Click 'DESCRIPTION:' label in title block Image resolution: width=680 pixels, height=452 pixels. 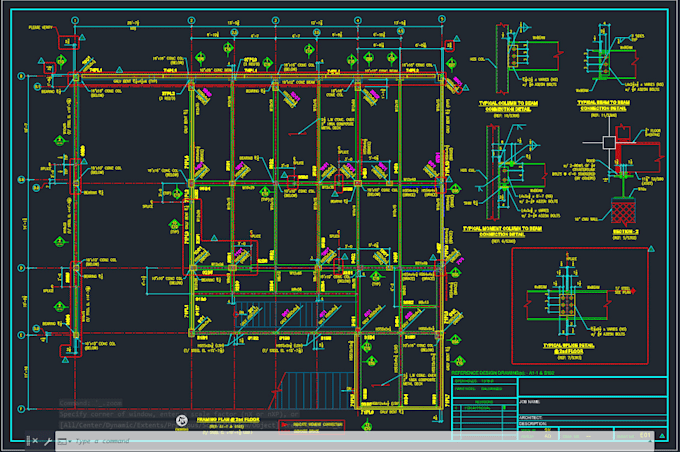point(533,423)
